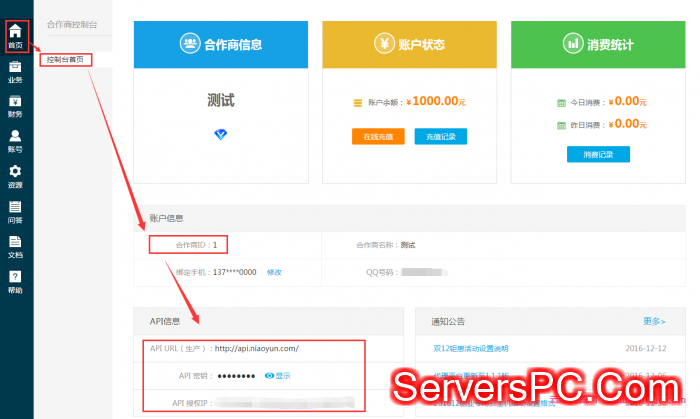Open the 文档 documents sidebar icon
Image resolution: width=700 pixels, height=419 pixels.
click(15, 246)
